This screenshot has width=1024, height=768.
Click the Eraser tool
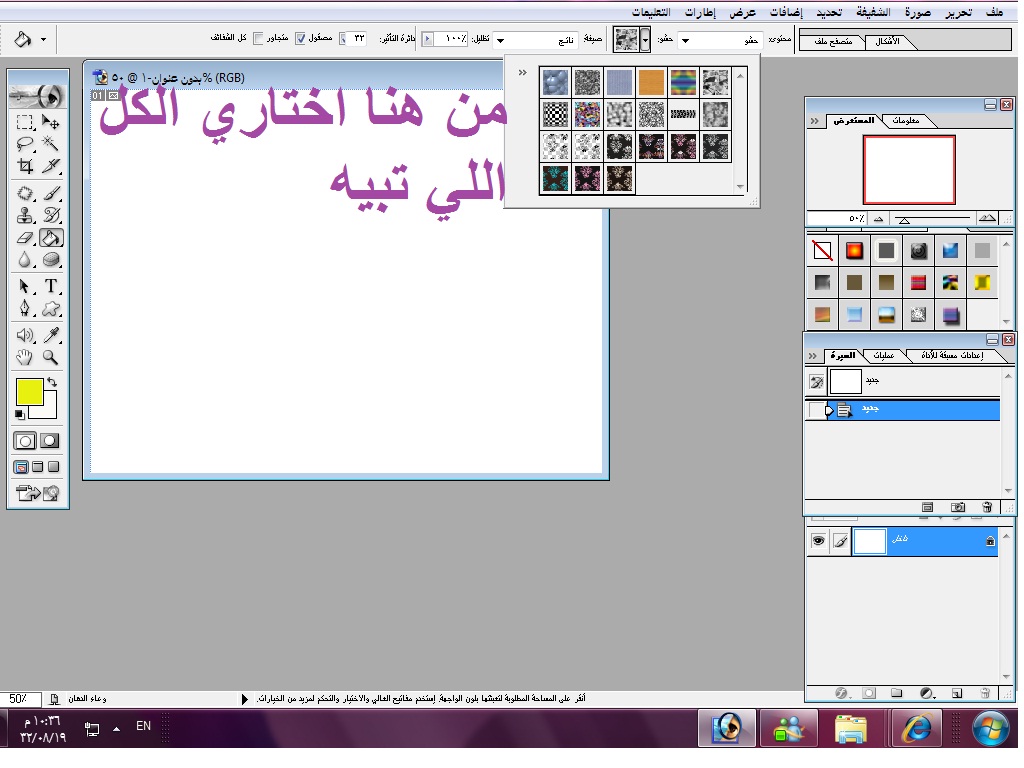click(x=25, y=238)
